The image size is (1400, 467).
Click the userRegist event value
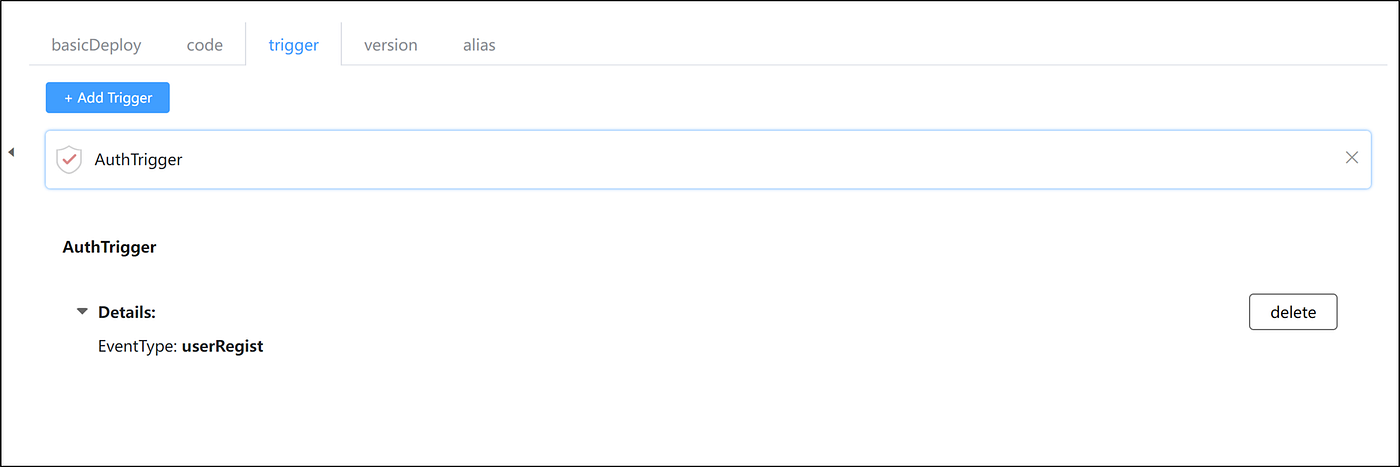click(222, 347)
